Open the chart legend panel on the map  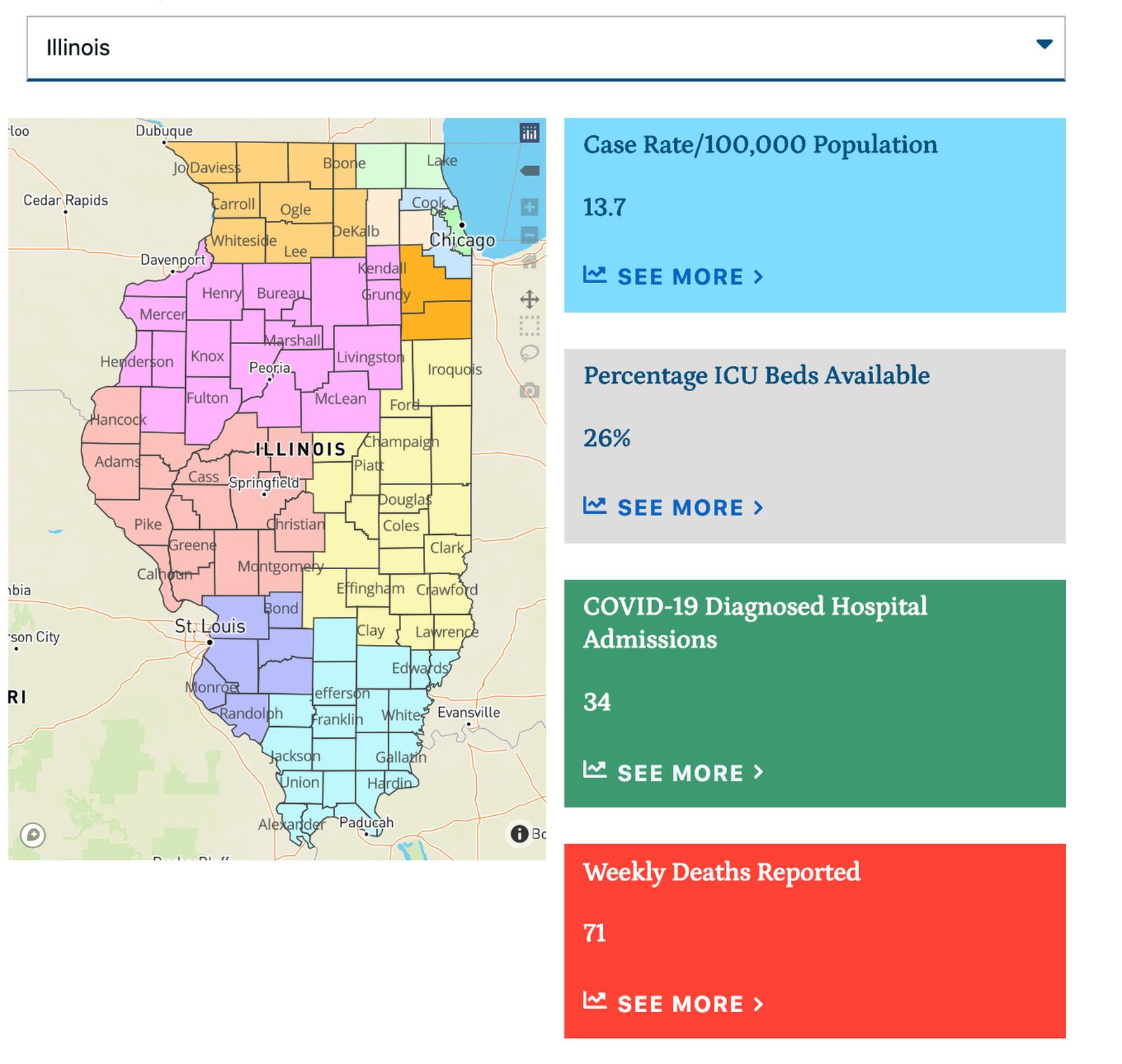tap(529, 132)
